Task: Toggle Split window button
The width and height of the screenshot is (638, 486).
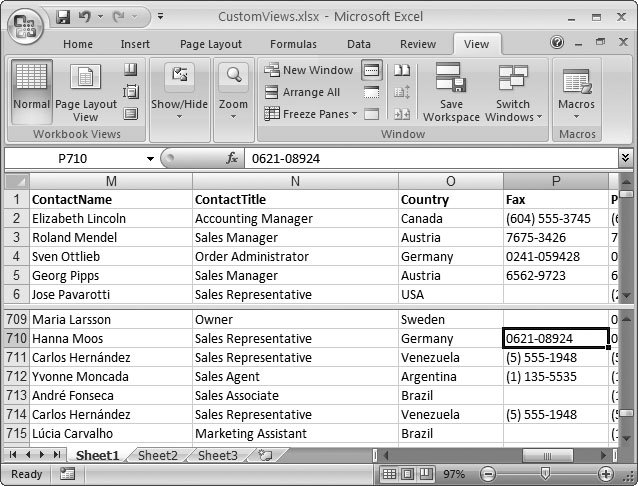Action: [372, 70]
